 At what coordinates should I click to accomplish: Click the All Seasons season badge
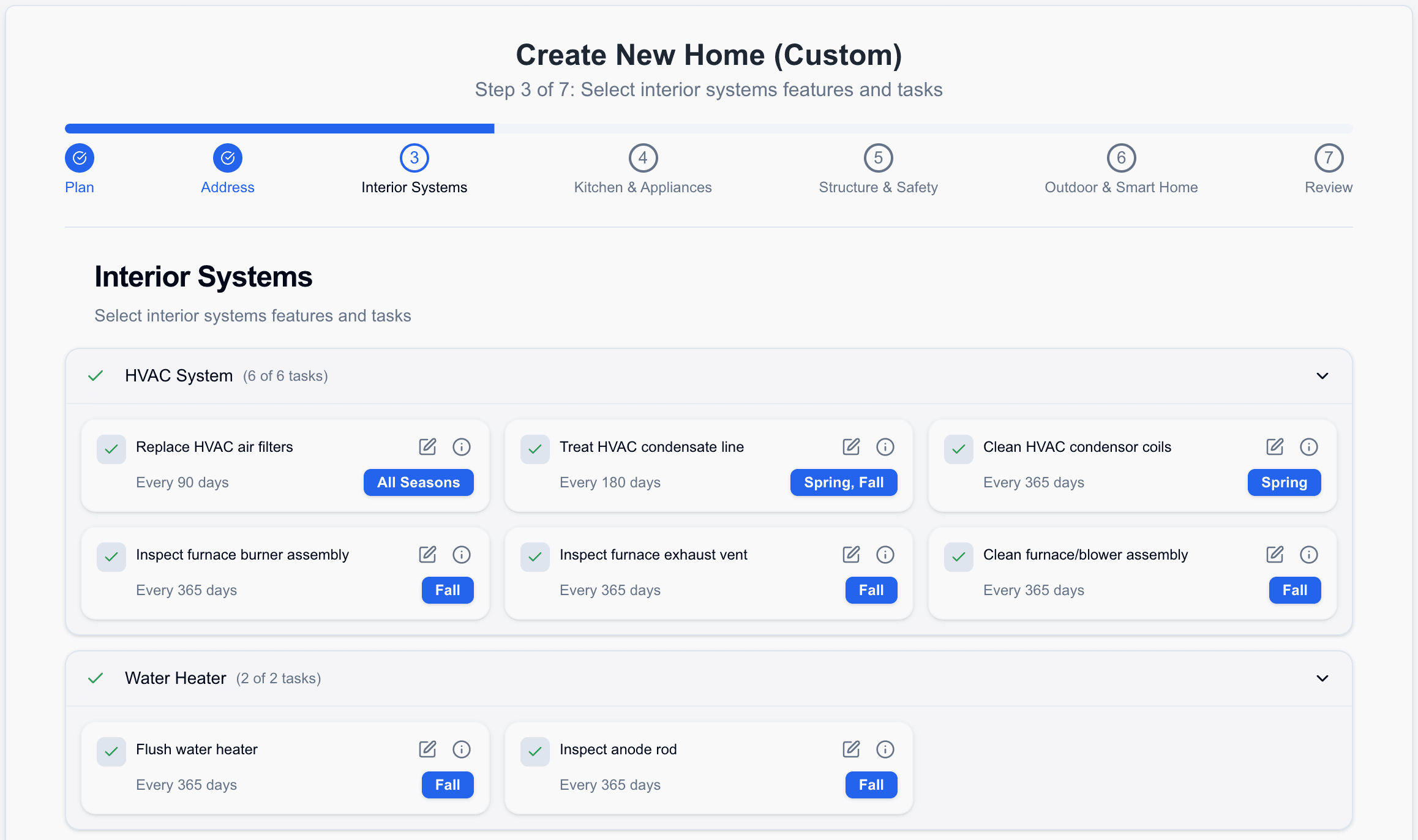(x=418, y=482)
